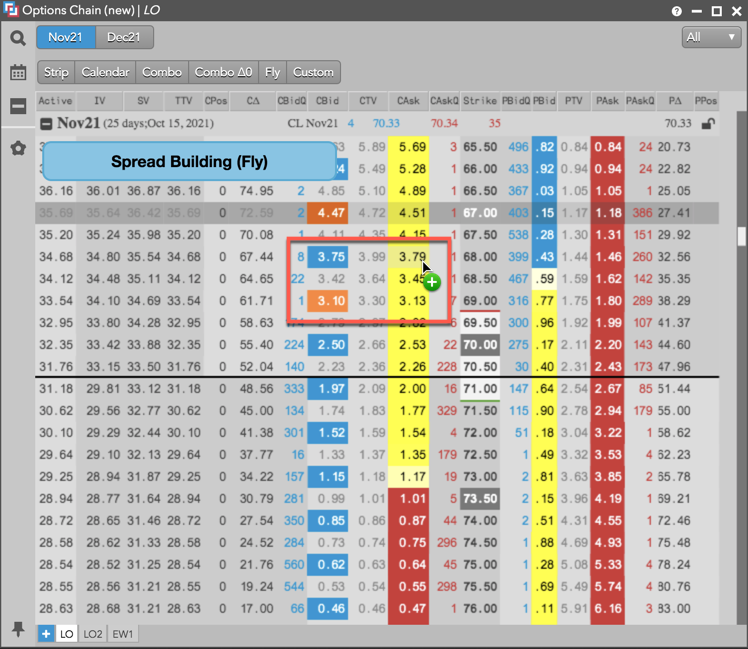
Task: Click the Calendar spread button
Action: coord(105,72)
